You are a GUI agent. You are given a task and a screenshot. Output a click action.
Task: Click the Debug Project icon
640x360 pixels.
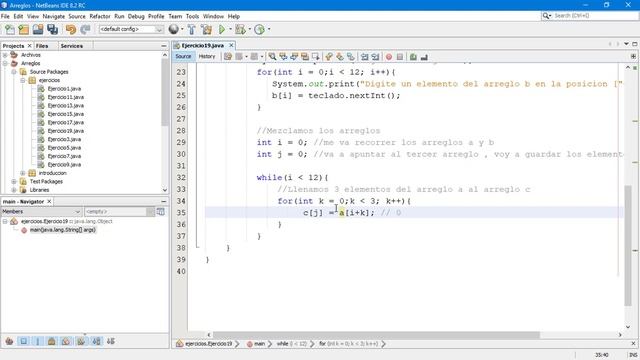tap(240, 29)
